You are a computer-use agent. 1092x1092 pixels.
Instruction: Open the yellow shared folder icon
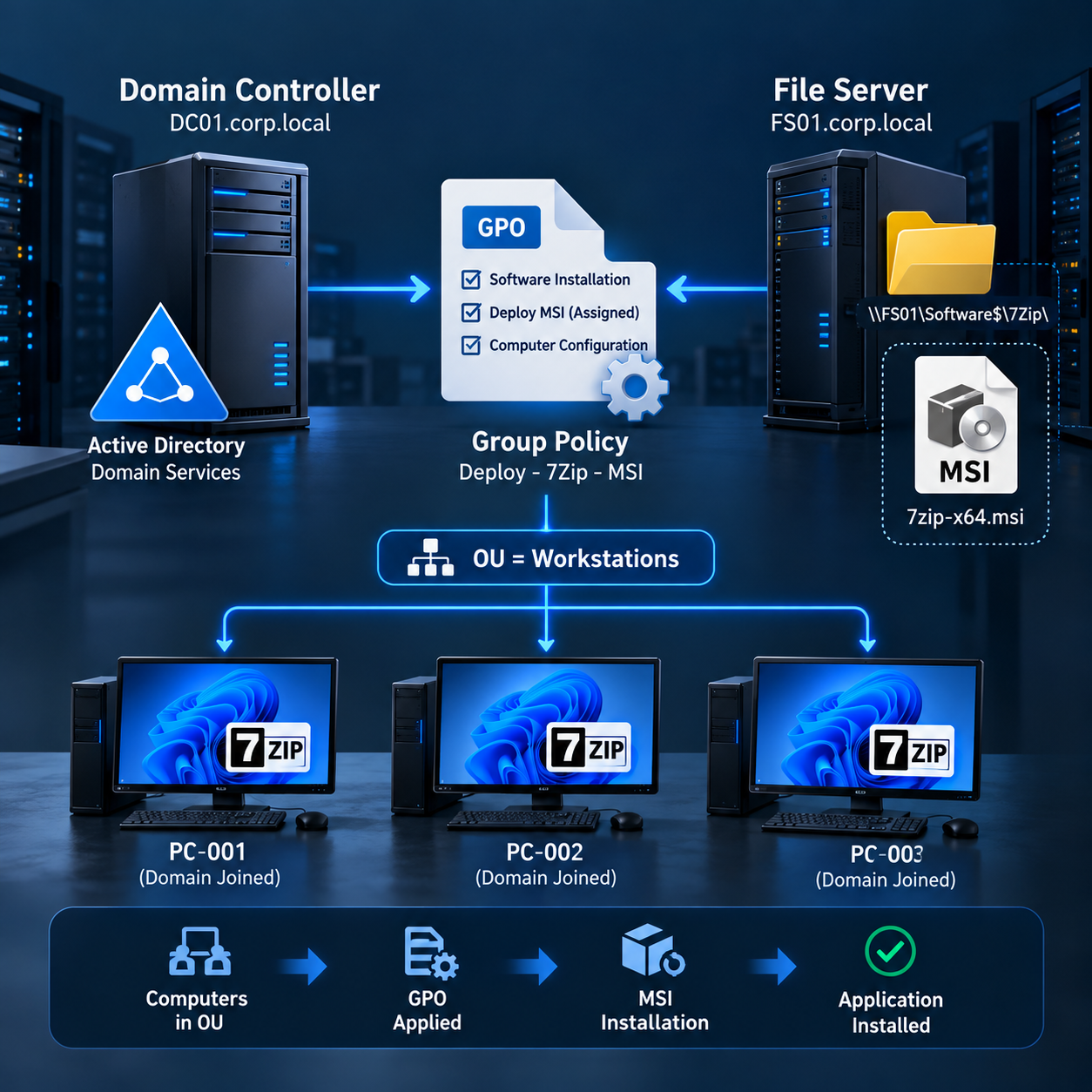point(940,253)
